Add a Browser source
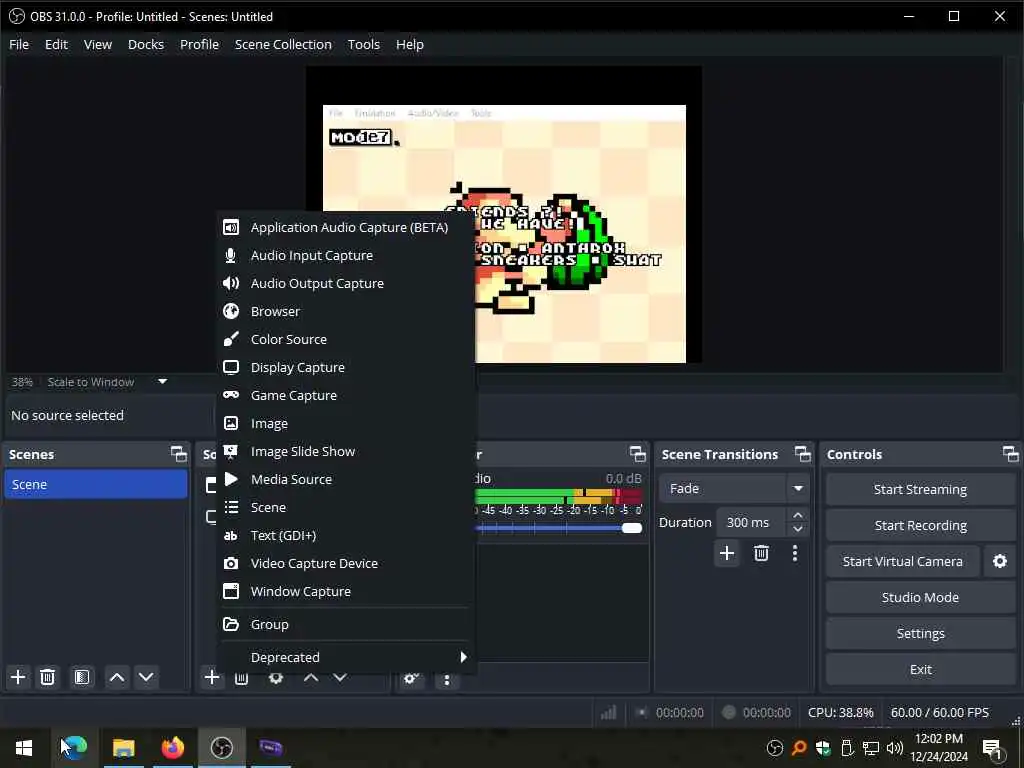 pyautogui.click(x=345, y=312)
